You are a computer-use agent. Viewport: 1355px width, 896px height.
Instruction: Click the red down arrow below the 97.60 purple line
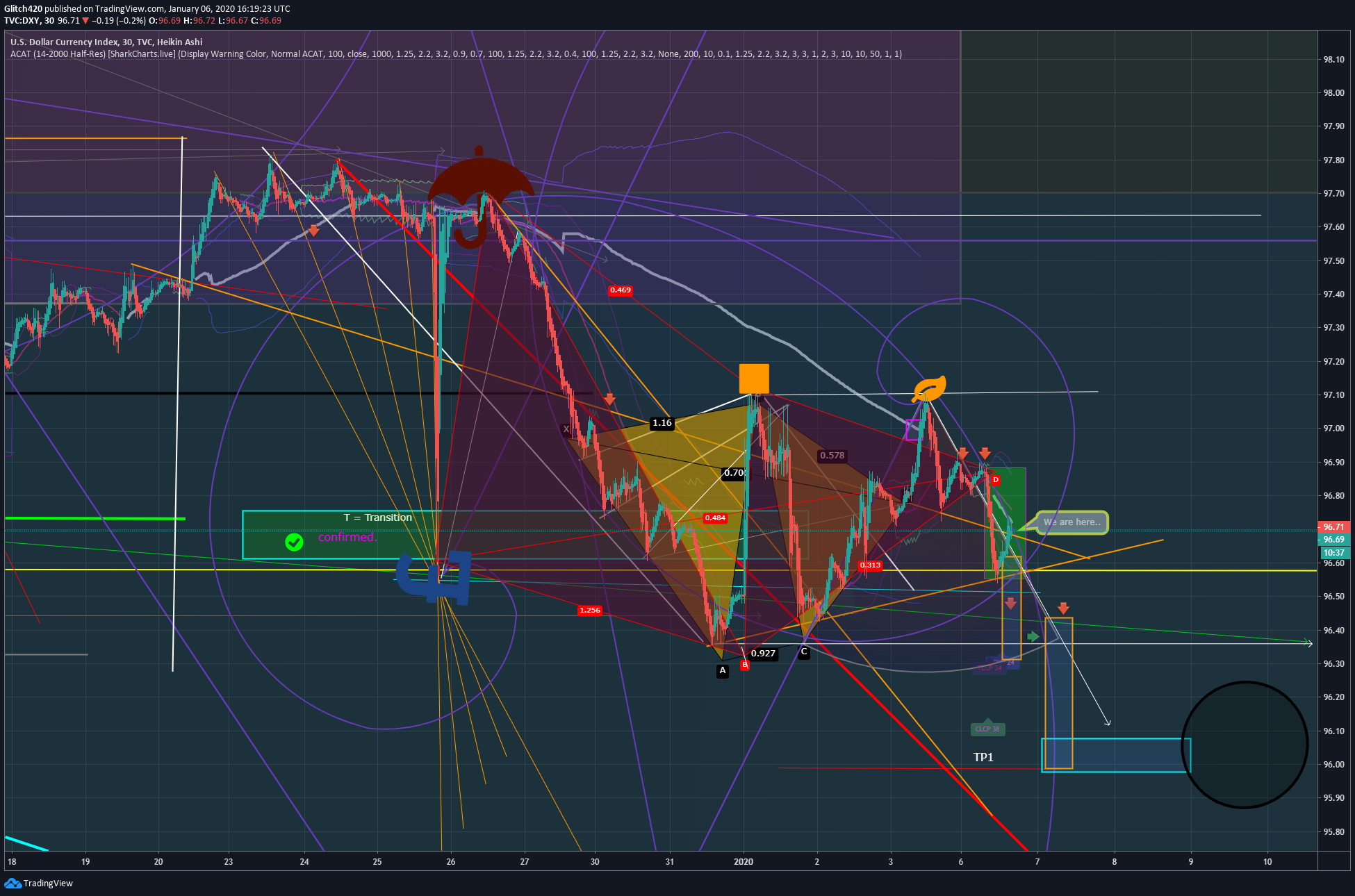[x=313, y=231]
